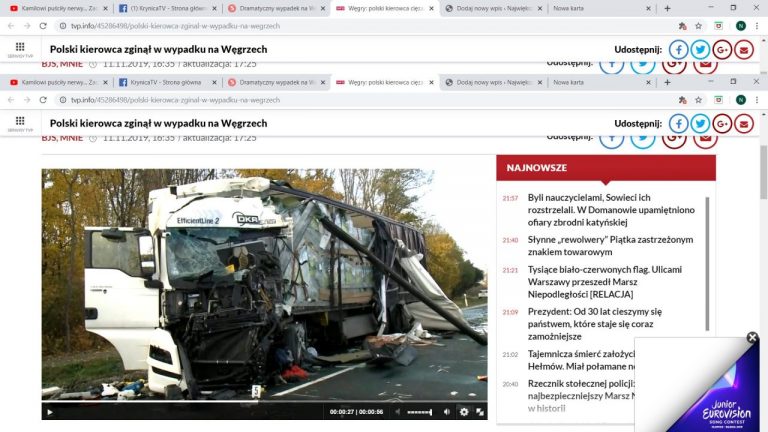Share by email from topmost Udostępnij row

pos(744,49)
